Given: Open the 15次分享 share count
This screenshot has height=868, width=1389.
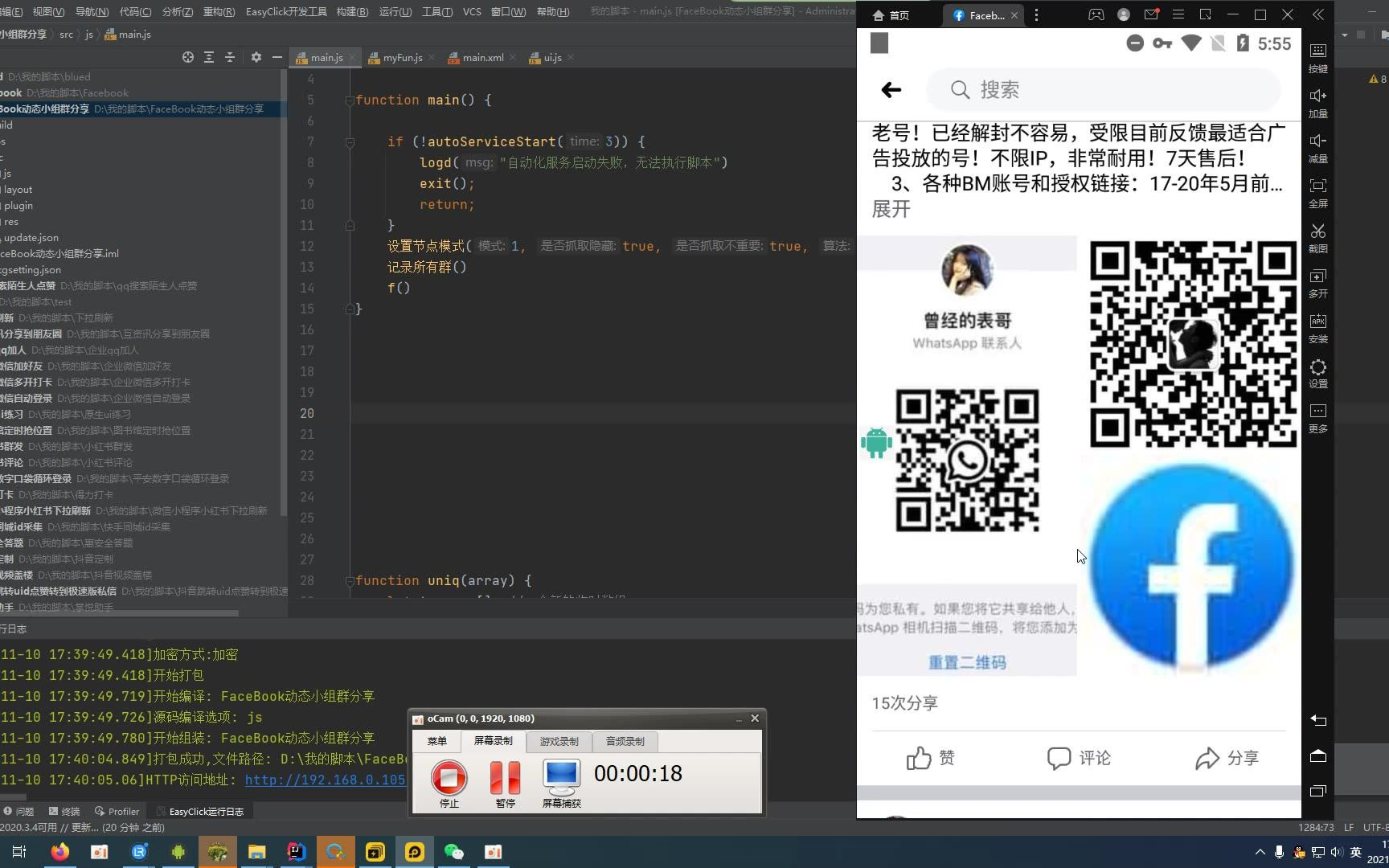Looking at the screenshot, I should tap(905, 703).
